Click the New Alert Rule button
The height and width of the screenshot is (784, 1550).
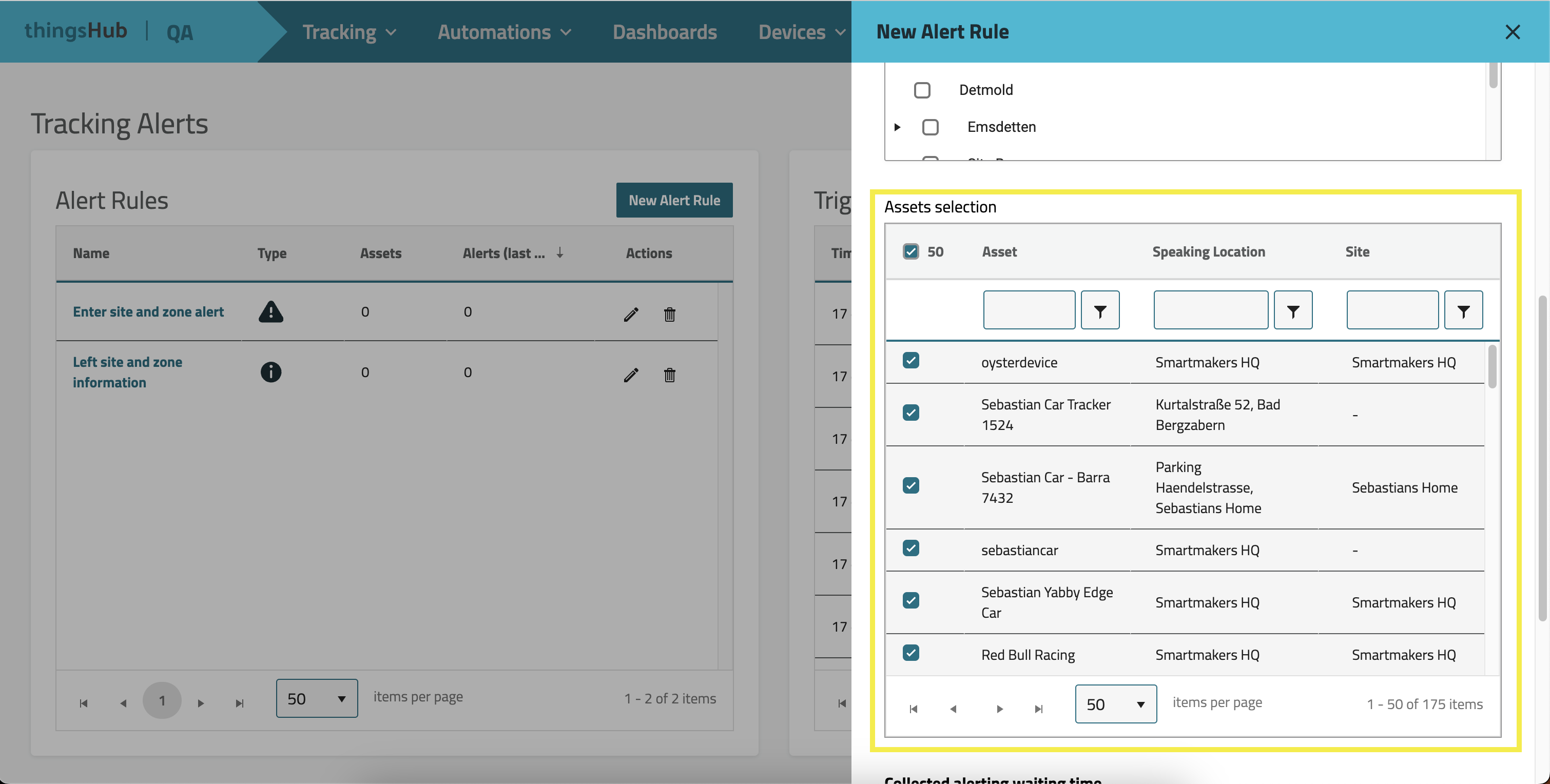pos(674,201)
